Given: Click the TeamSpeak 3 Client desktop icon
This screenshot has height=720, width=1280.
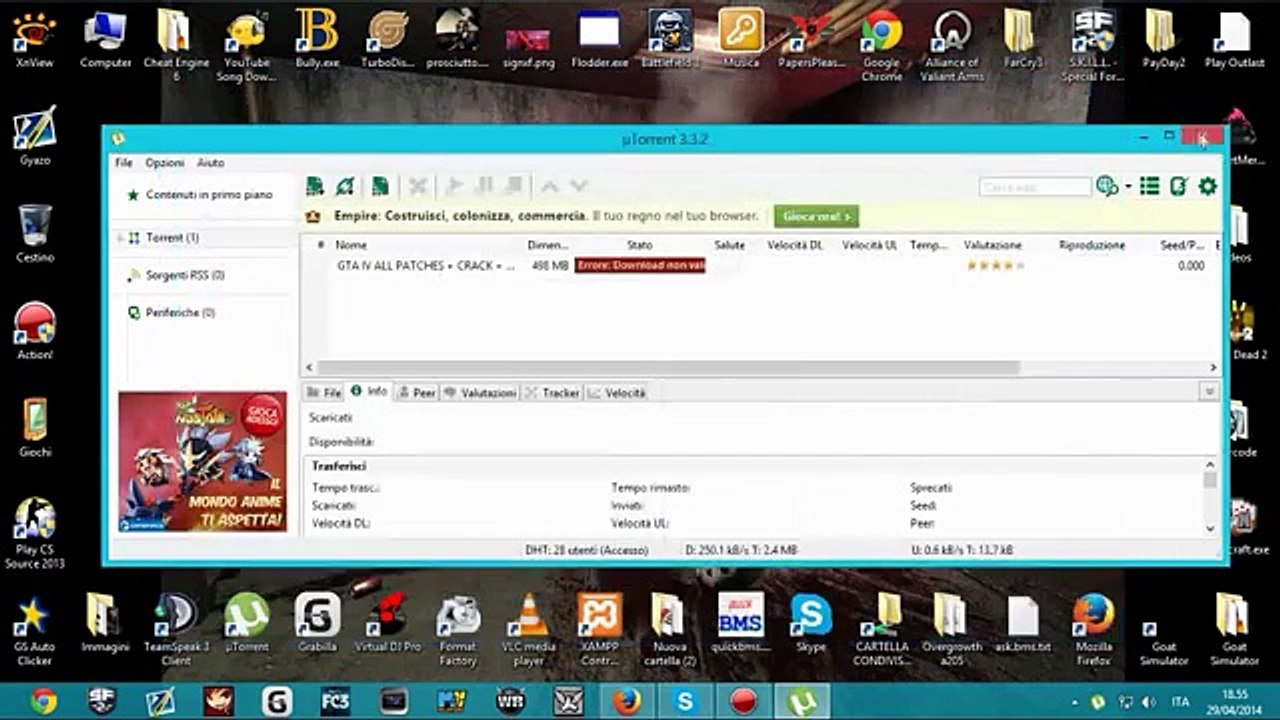Looking at the screenshot, I should click(x=176, y=629).
